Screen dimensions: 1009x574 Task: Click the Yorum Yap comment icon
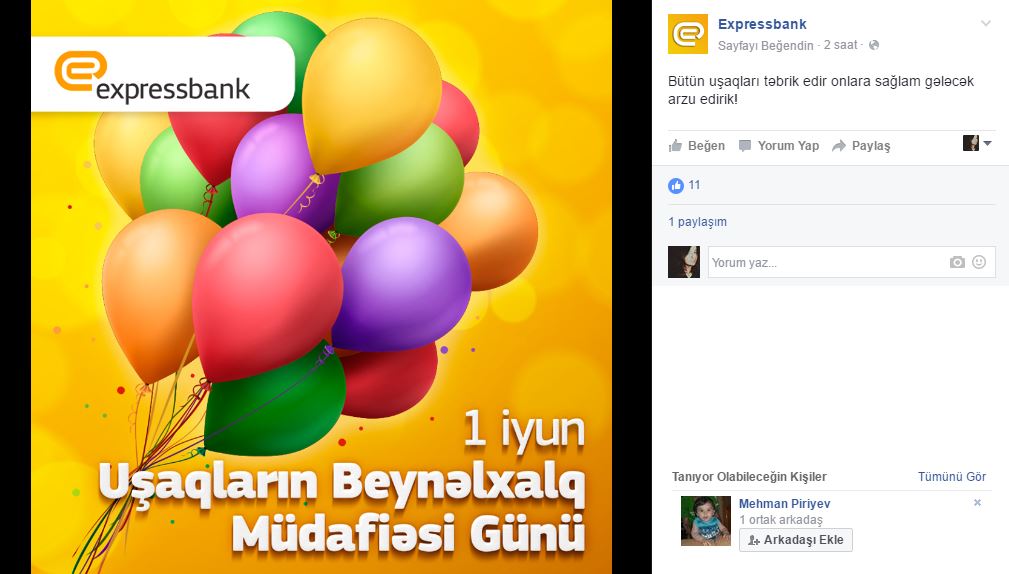[745, 145]
